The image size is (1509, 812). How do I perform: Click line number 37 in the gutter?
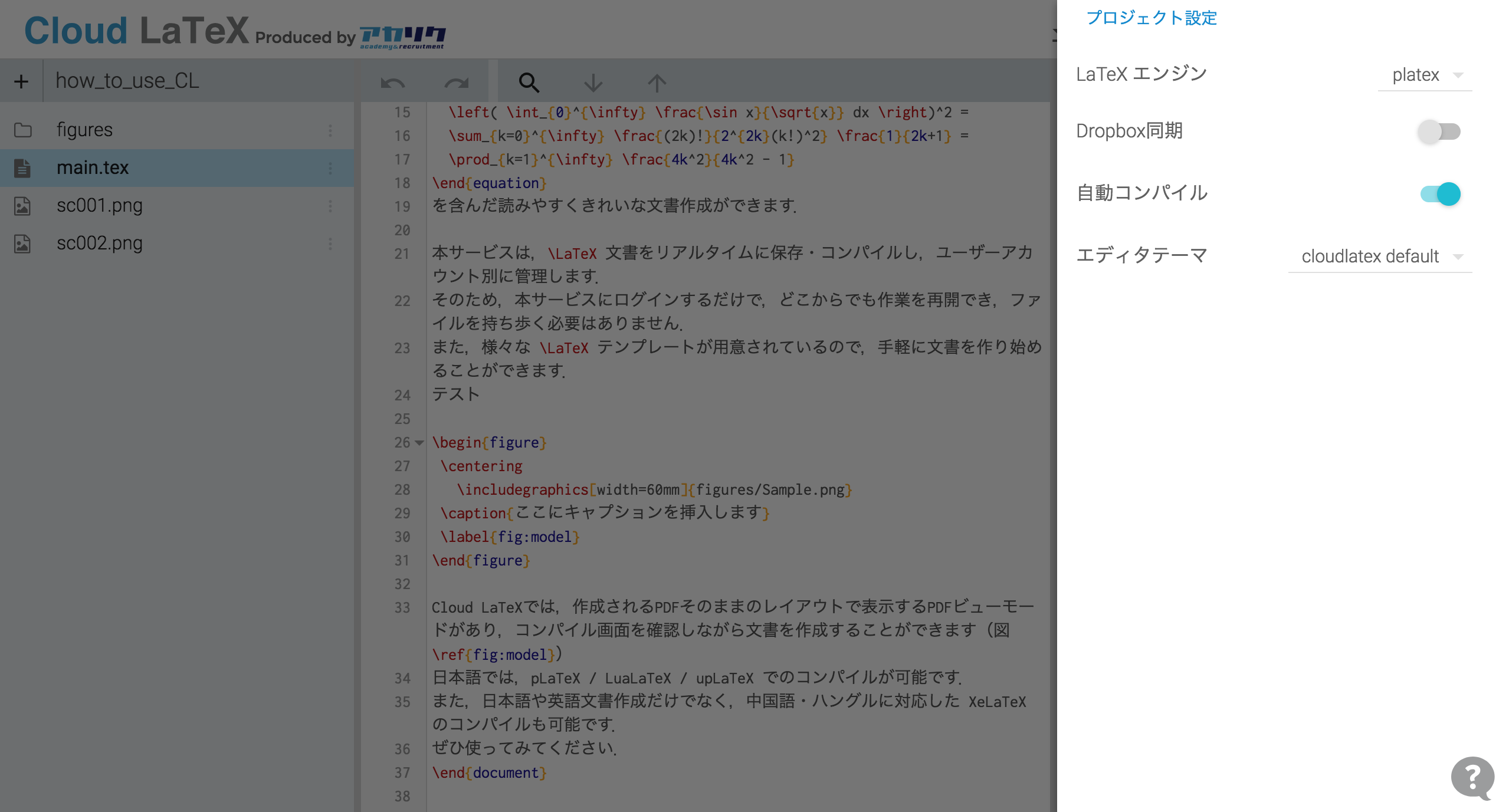pos(402,772)
